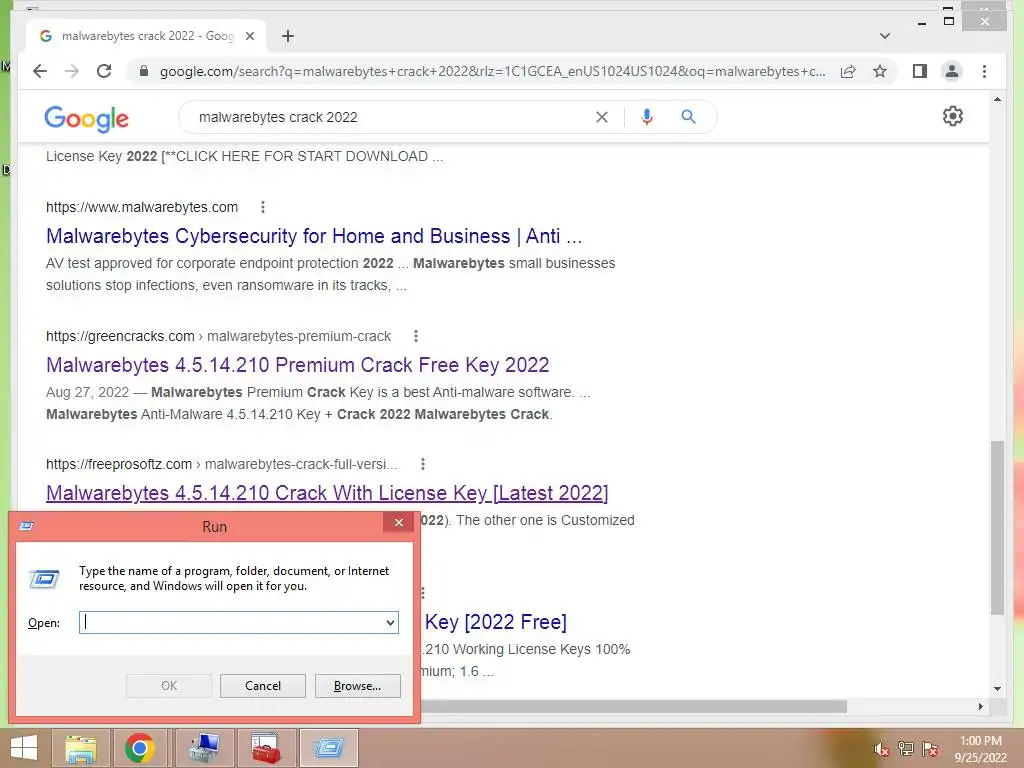Start voice search with microphone icon
This screenshot has width=1024, height=768.
(647, 117)
